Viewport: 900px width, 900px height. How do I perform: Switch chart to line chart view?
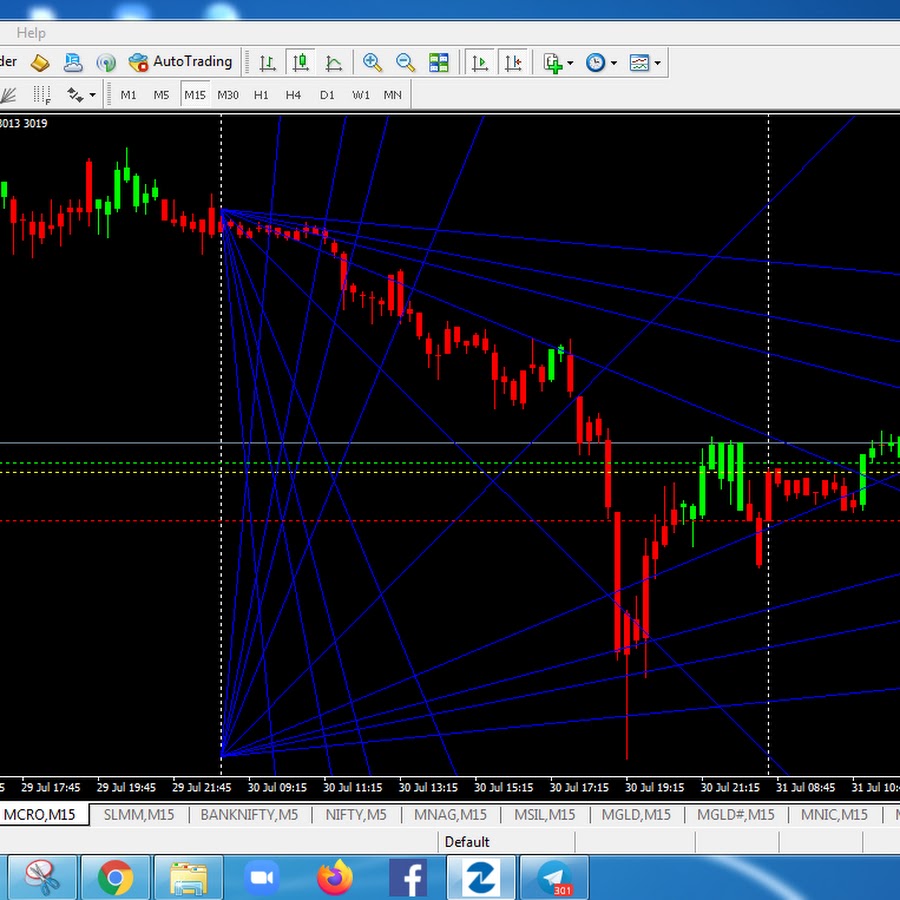[333, 62]
